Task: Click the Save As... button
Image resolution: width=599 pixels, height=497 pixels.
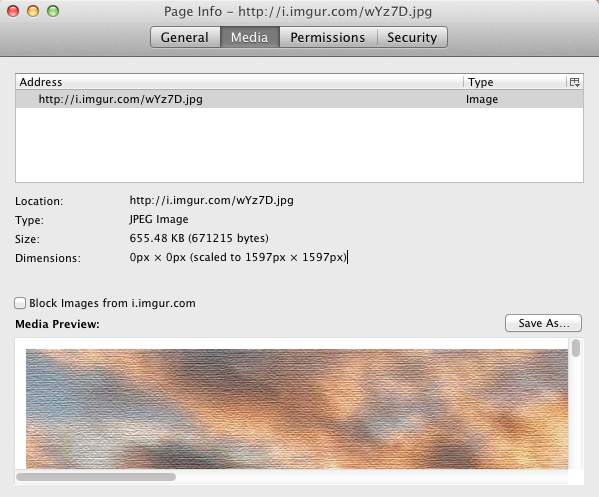Action: pos(543,323)
